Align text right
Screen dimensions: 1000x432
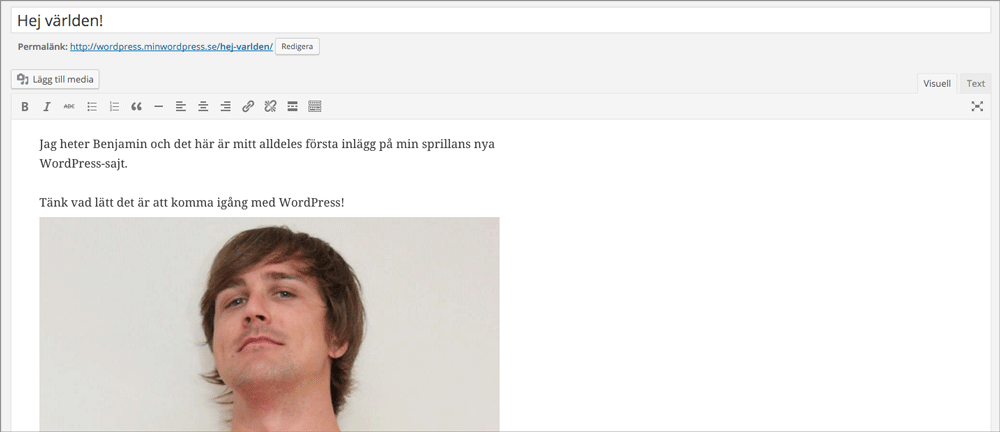tap(225, 107)
